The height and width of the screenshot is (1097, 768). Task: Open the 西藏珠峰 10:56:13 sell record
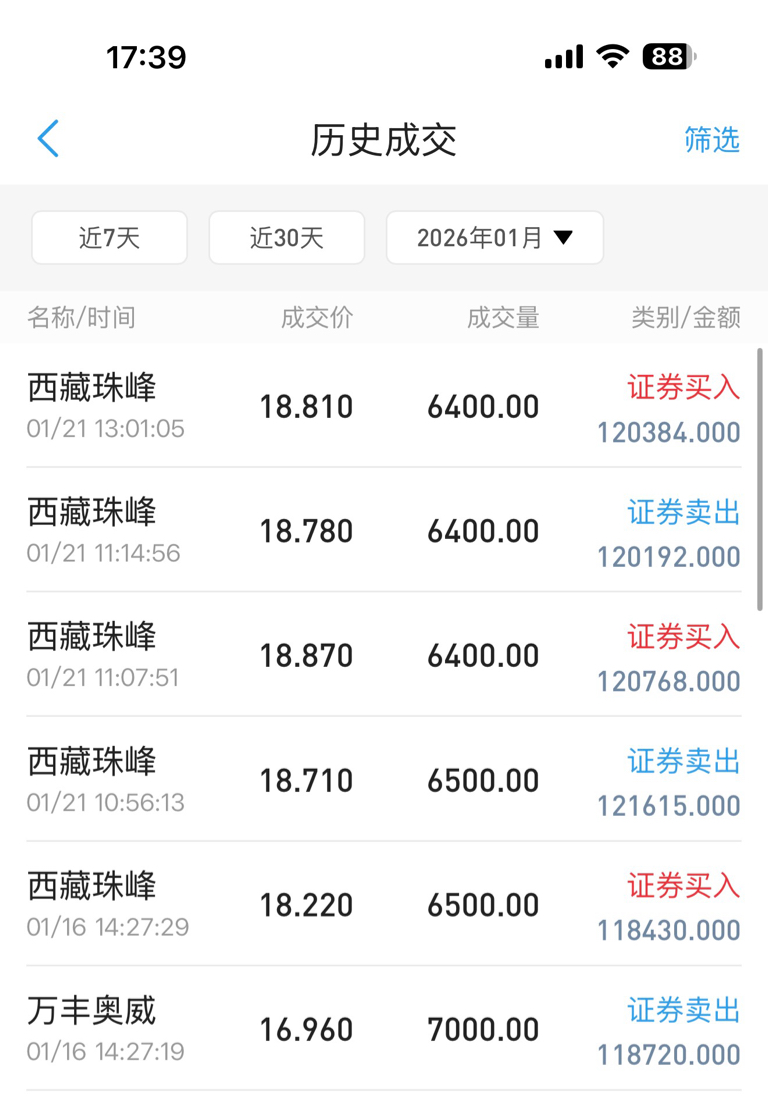[x=383, y=779]
